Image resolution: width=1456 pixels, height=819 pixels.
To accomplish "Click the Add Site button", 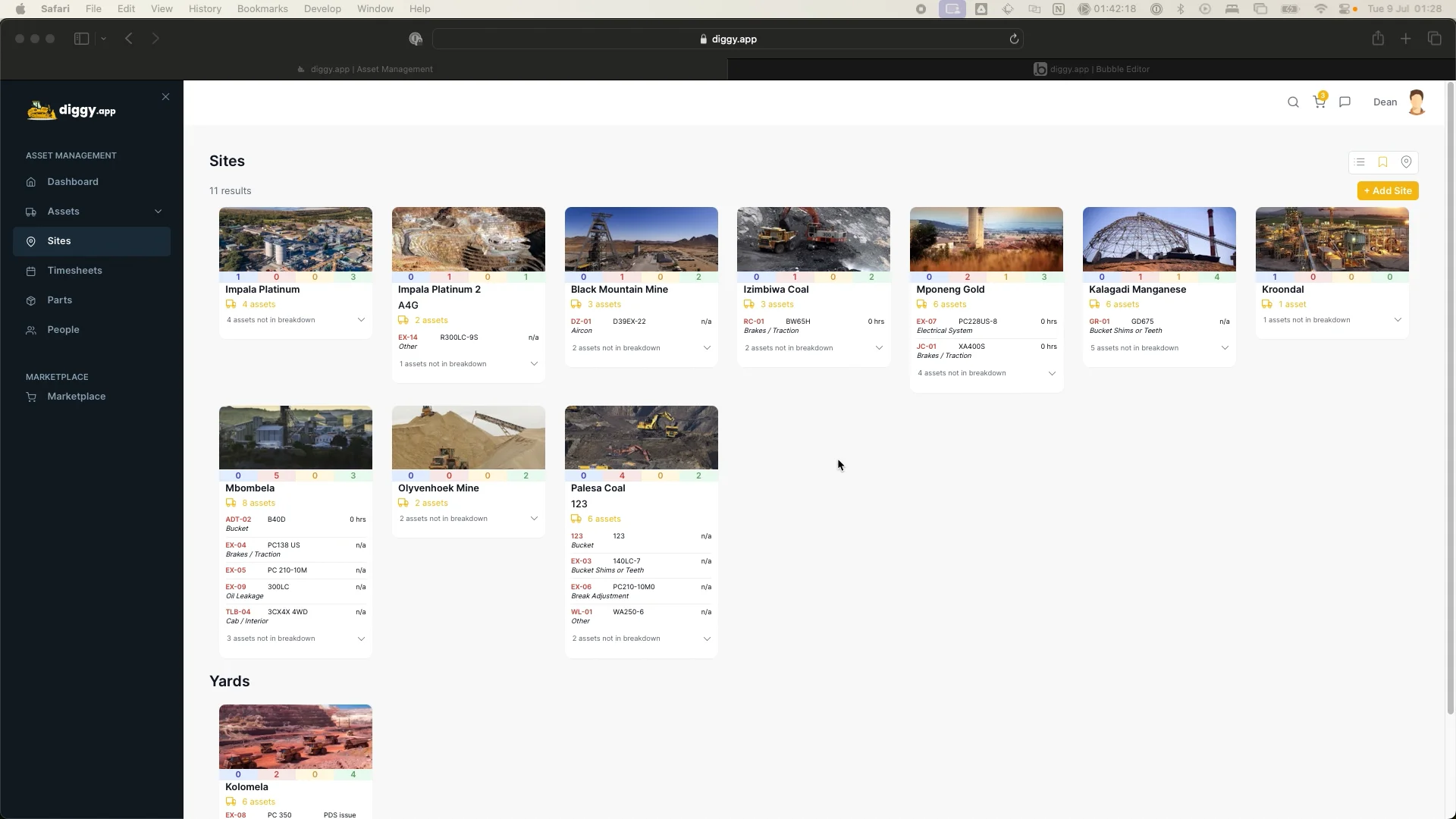I will [x=1387, y=191].
